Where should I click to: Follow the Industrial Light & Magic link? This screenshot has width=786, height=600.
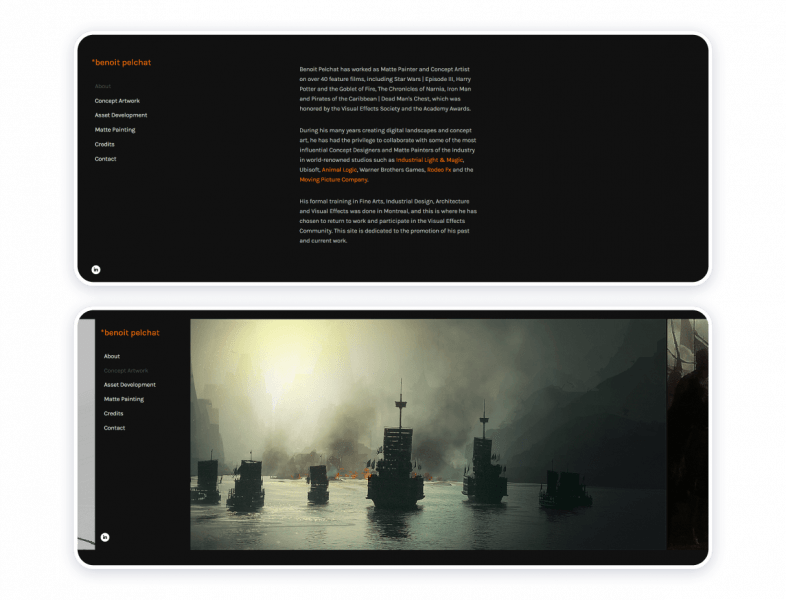click(x=430, y=160)
